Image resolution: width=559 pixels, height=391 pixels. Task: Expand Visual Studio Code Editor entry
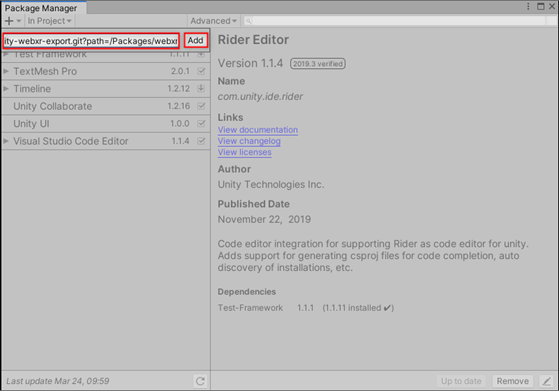[6, 141]
